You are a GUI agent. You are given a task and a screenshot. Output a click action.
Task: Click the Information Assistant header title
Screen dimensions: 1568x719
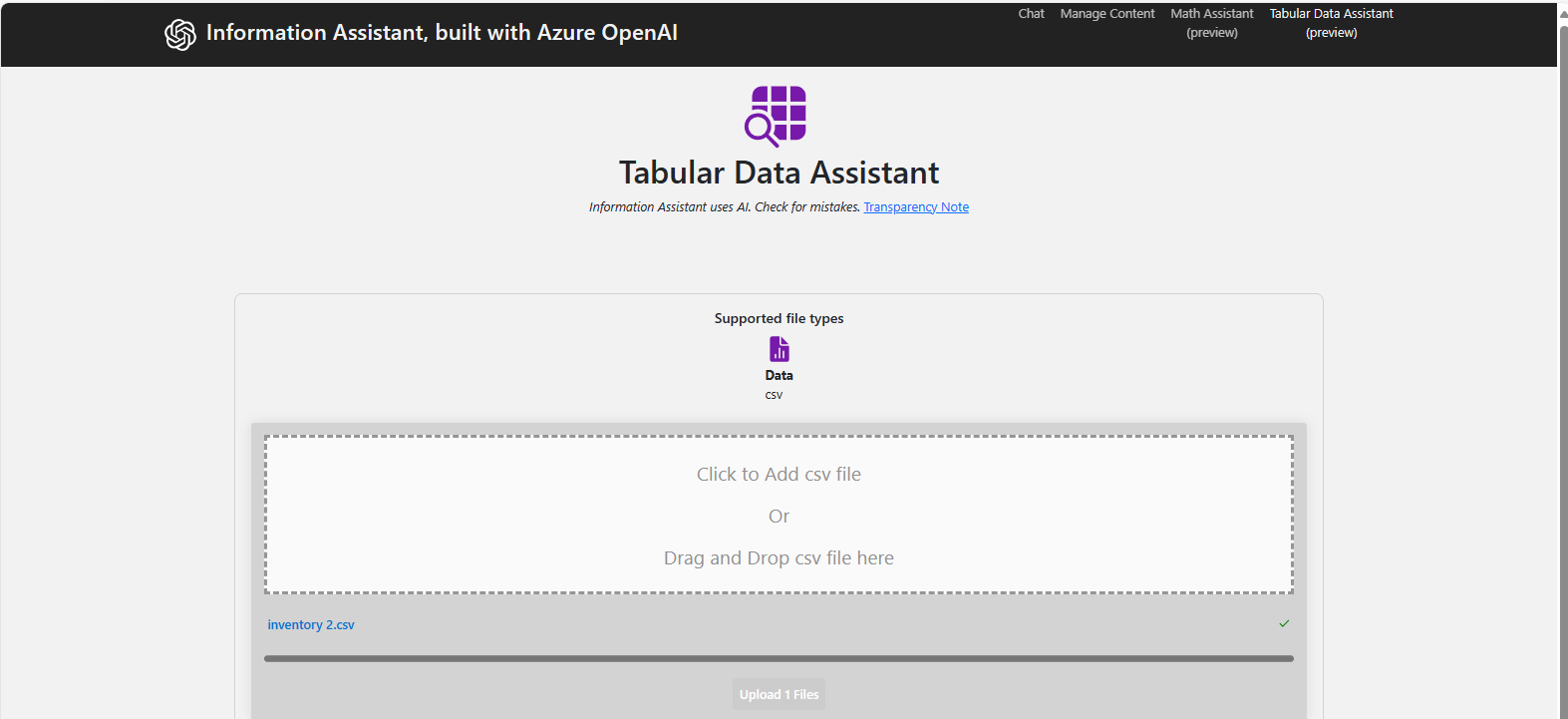[442, 33]
